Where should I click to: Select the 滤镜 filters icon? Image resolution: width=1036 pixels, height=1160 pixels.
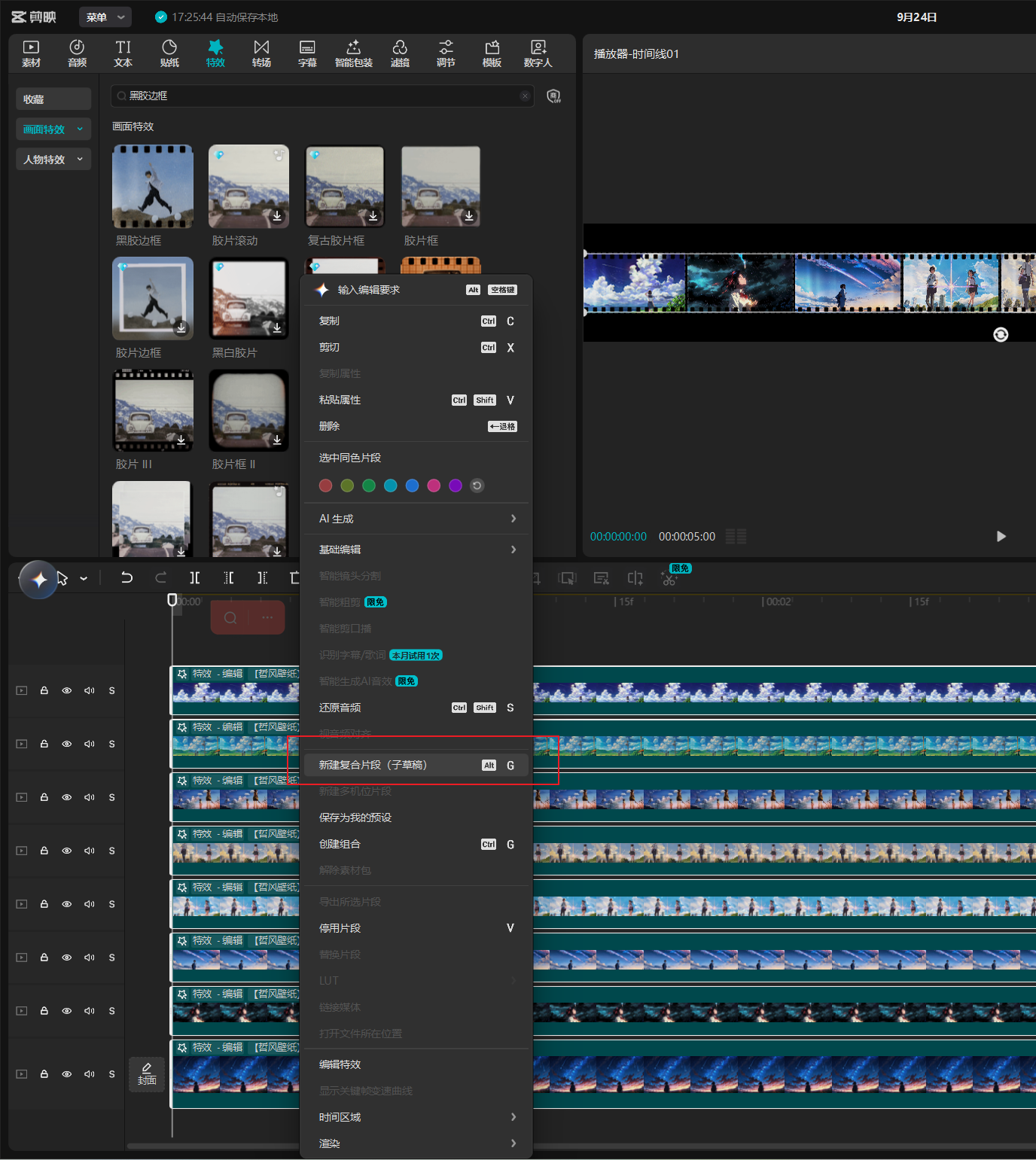click(x=400, y=53)
